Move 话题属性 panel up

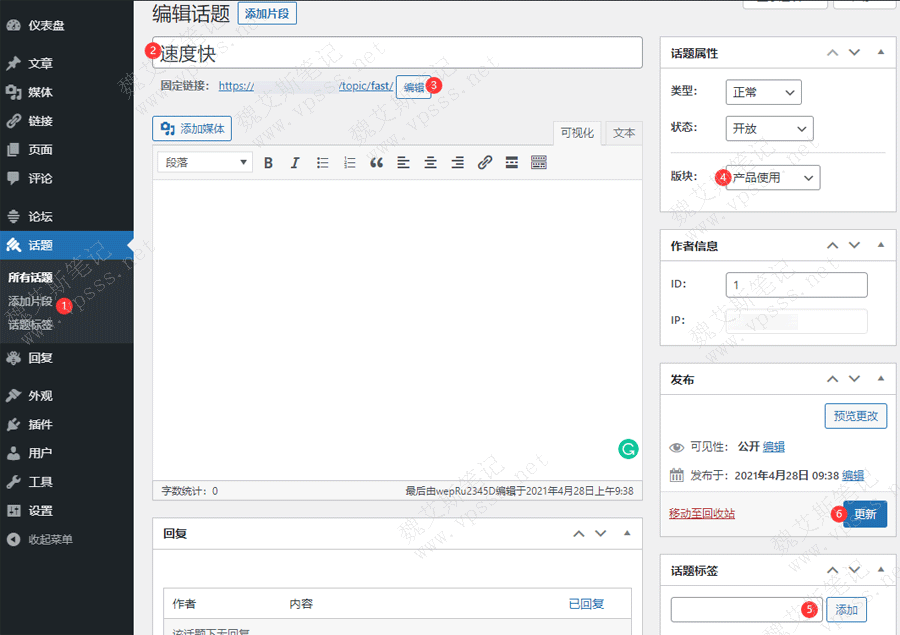click(x=832, y=53)
